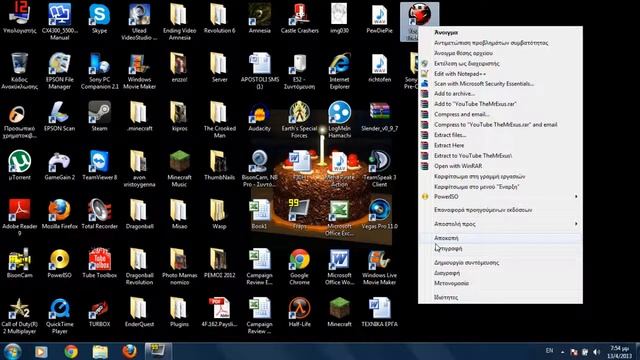The image size is (640, 360).
Task: Open Firefox from the taskbar
Action: (x=129, y=351)
